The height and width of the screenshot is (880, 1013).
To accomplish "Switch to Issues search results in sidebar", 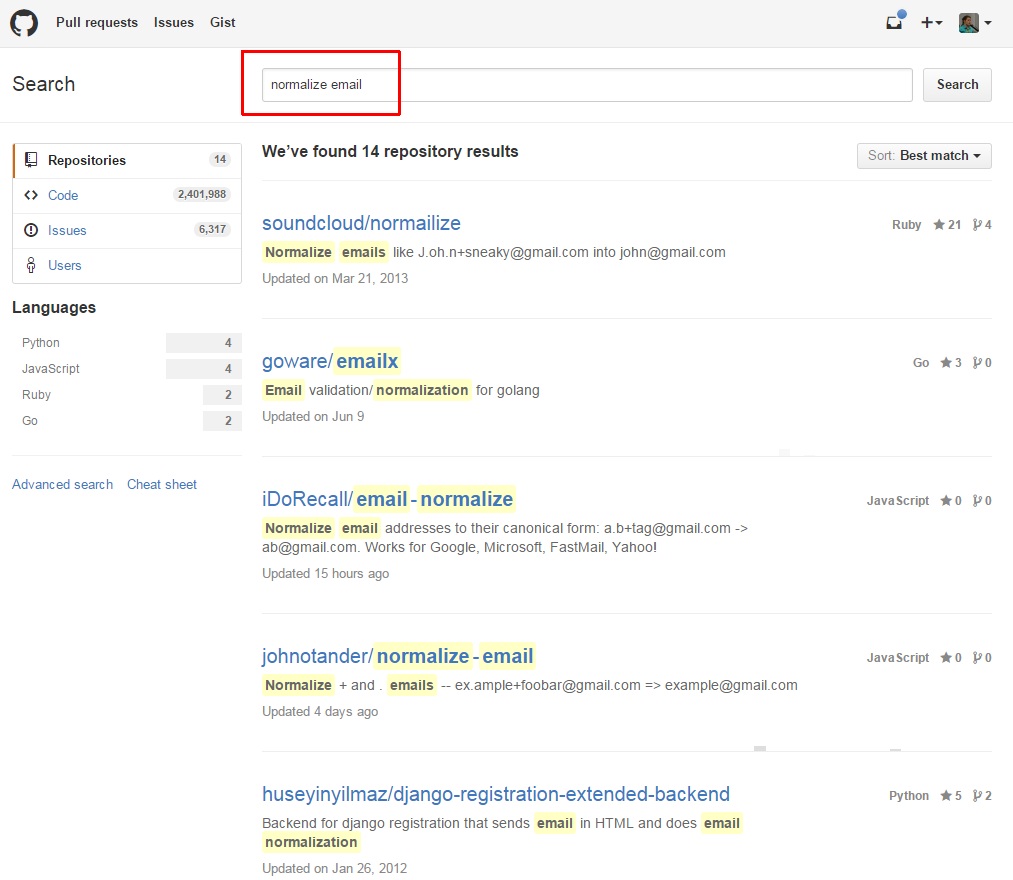I will [127, 230].
